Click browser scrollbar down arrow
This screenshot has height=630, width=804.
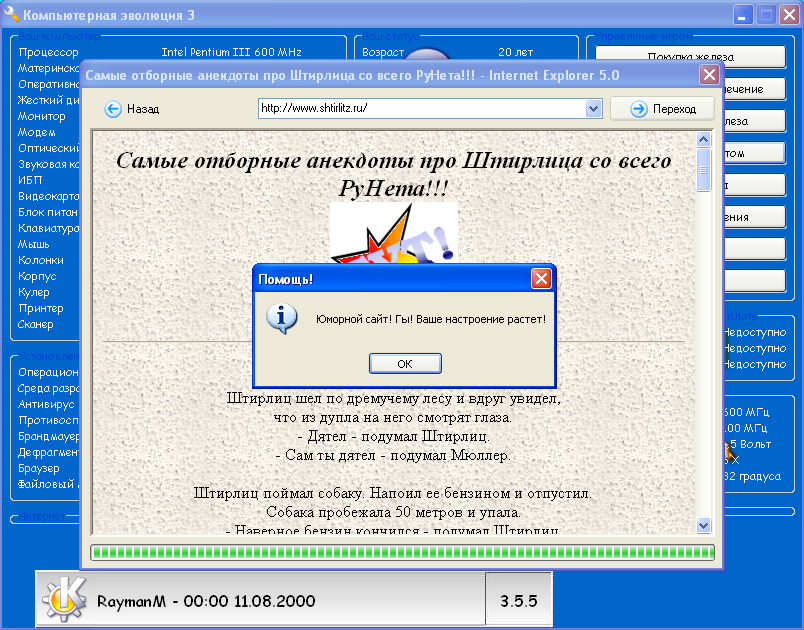click(x=704, y=525)
